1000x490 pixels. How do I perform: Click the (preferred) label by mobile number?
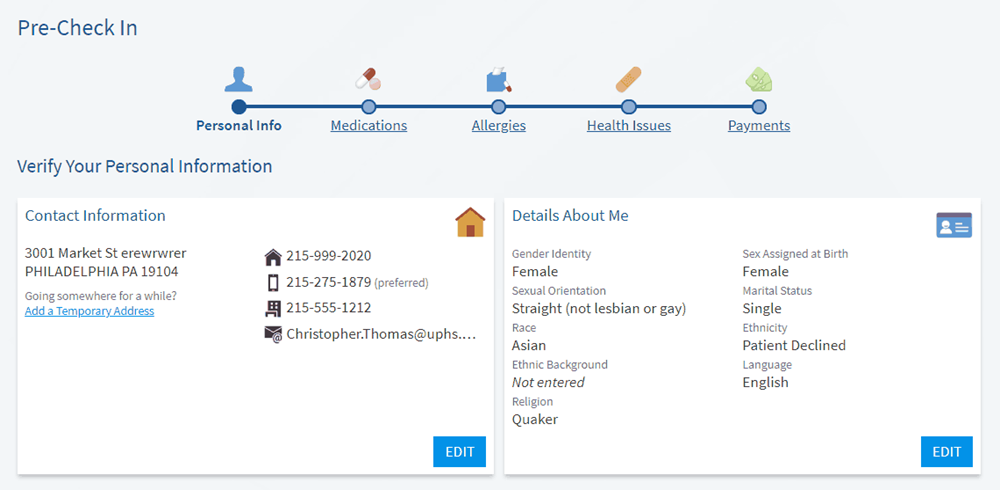(x=401, y=283)
